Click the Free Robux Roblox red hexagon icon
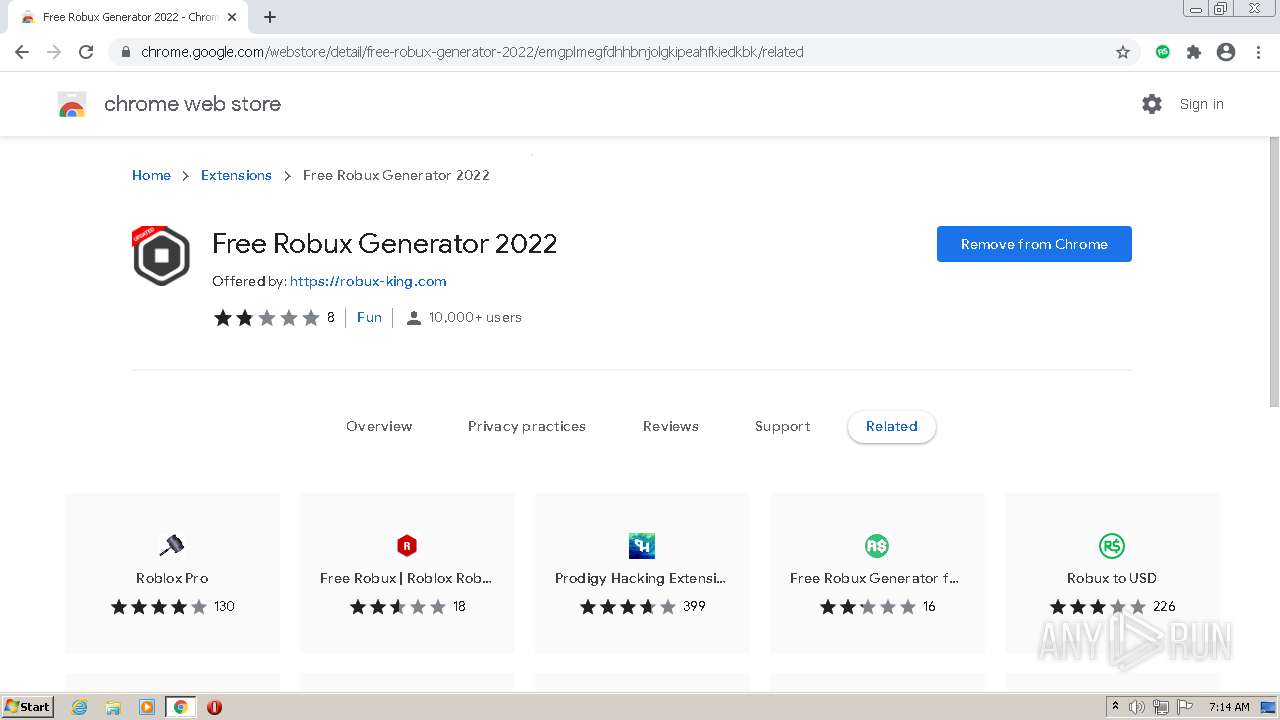The height and width of the screenshot is (720, 1280). coord(407,546)
